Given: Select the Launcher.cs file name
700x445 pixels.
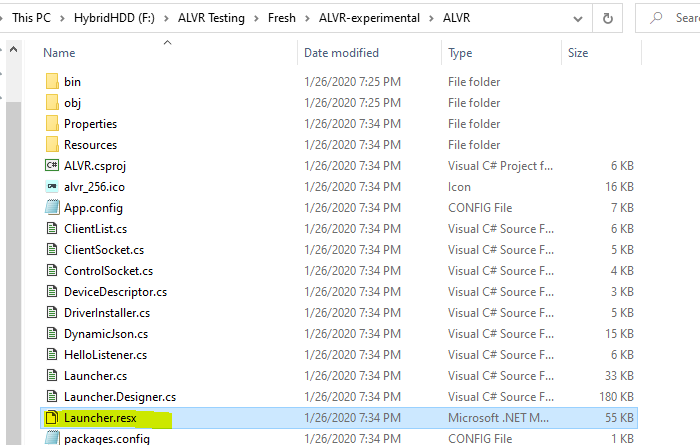Looking at the screenshot, I should click(x=96, y=375).
